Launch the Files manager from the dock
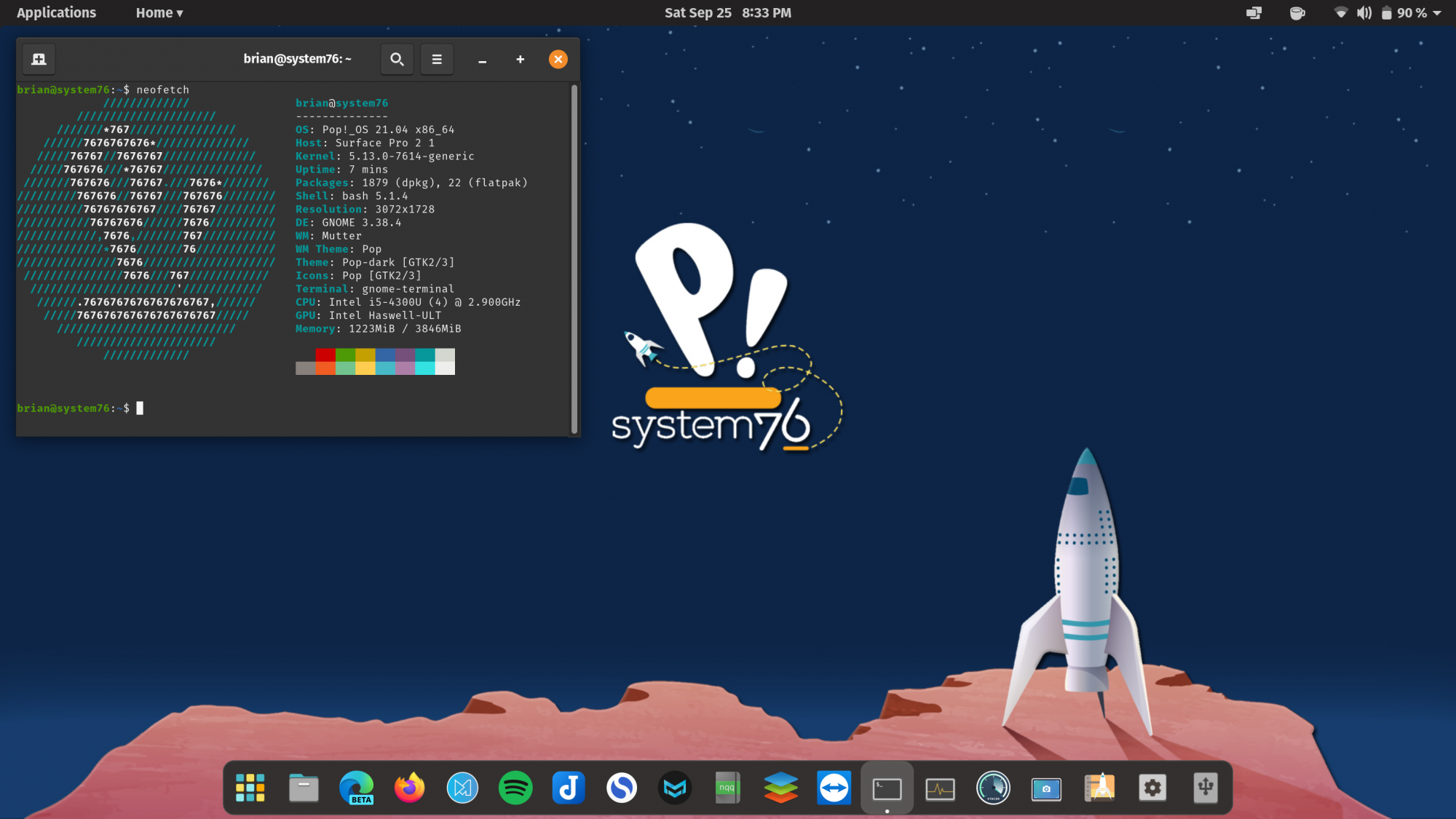This screenshot has width=1456, height=819. pyautogui.click(x=304, y=788)
